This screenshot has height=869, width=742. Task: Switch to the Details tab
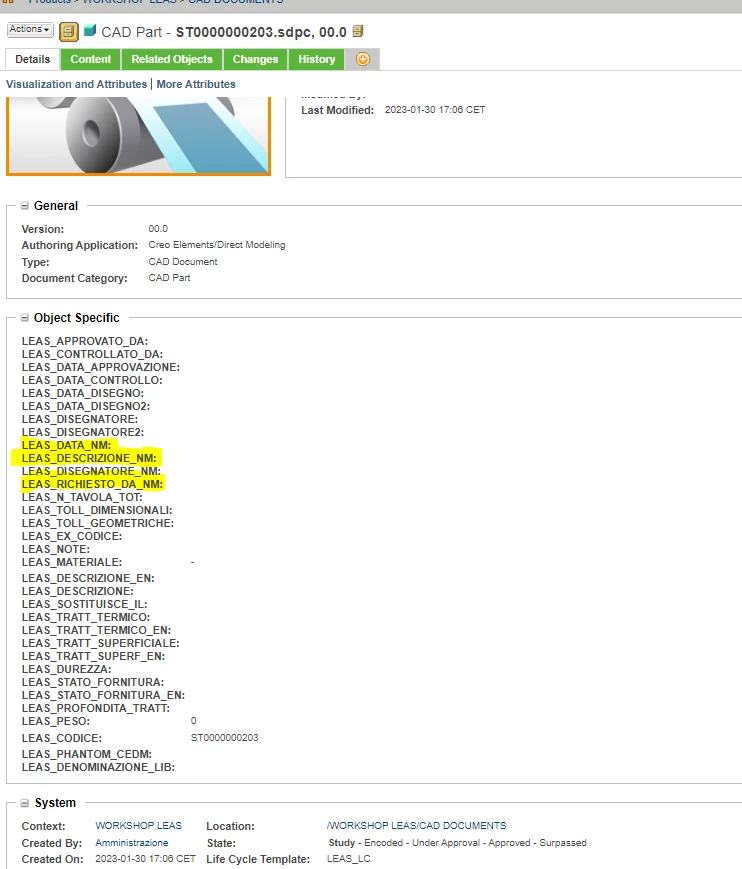pos(33,59)
